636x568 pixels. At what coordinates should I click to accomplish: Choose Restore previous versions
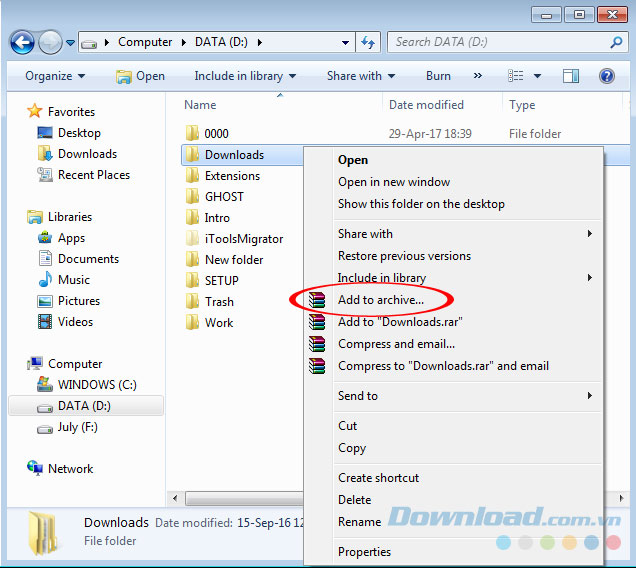pos(453,256)
